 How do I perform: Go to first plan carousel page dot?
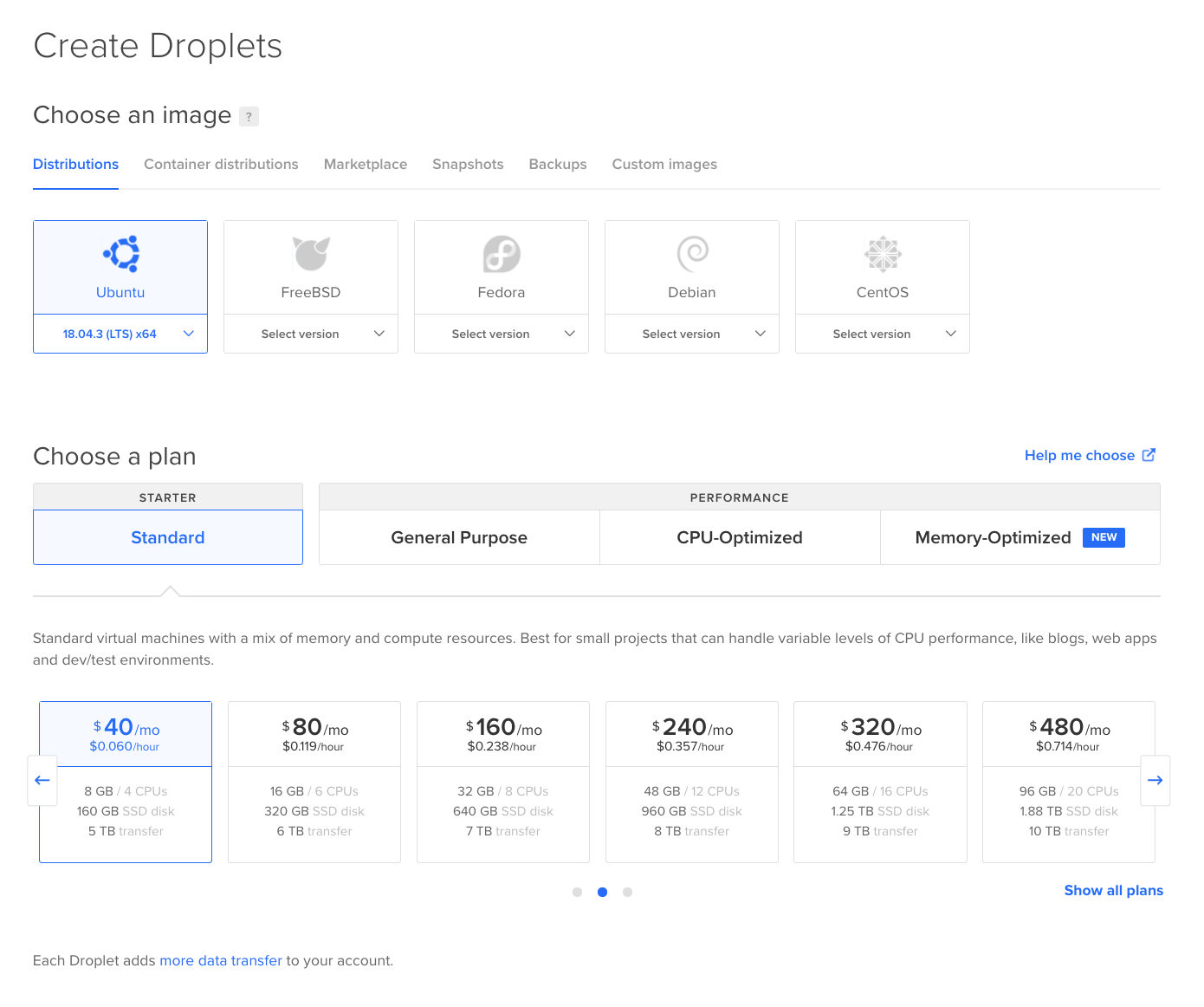(577, 892)
